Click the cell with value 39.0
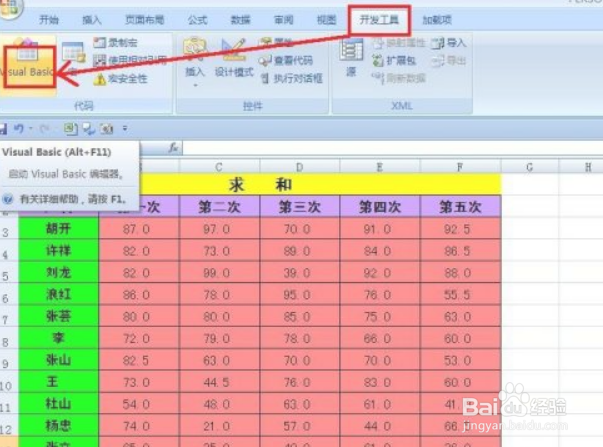Viewport: 603px width, 447px height. click(300, 273)
